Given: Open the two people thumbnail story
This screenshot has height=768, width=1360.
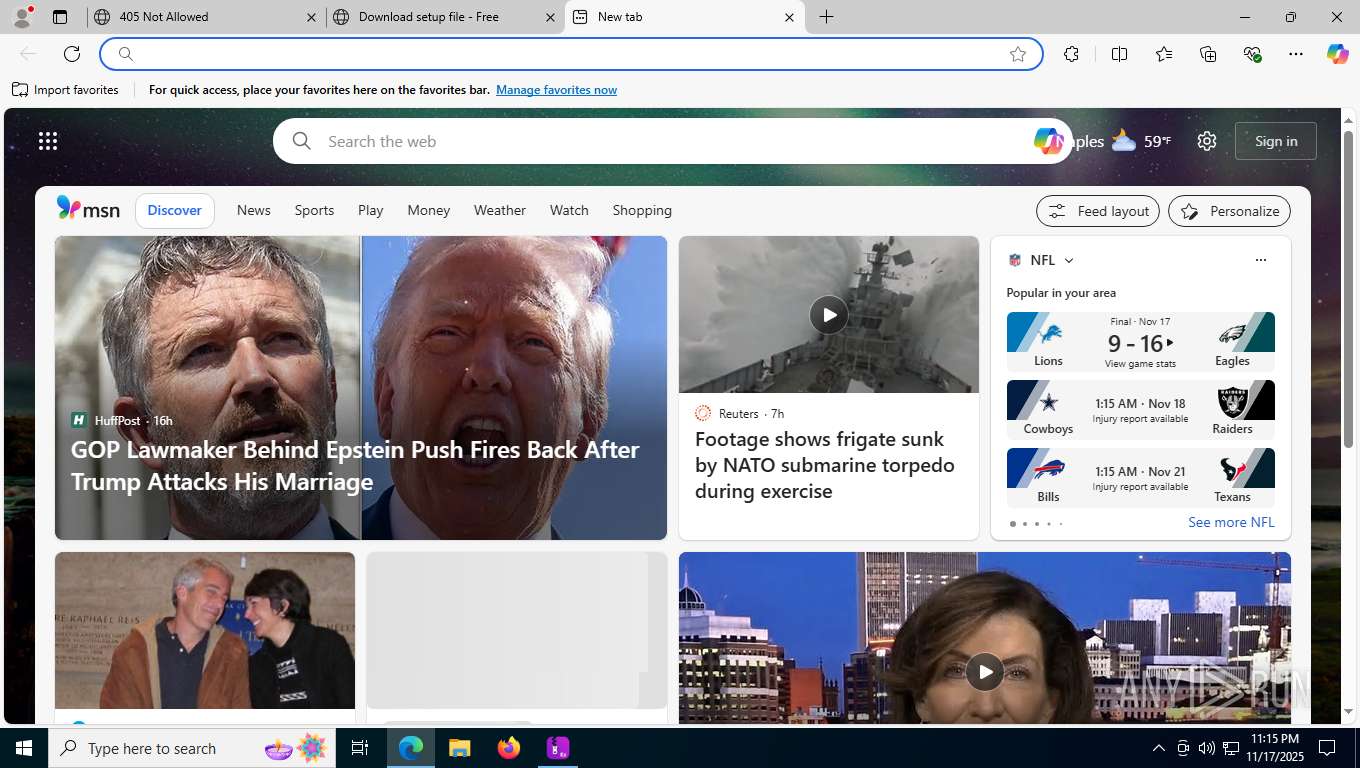Looking at the screenshot, I should 205,630.
